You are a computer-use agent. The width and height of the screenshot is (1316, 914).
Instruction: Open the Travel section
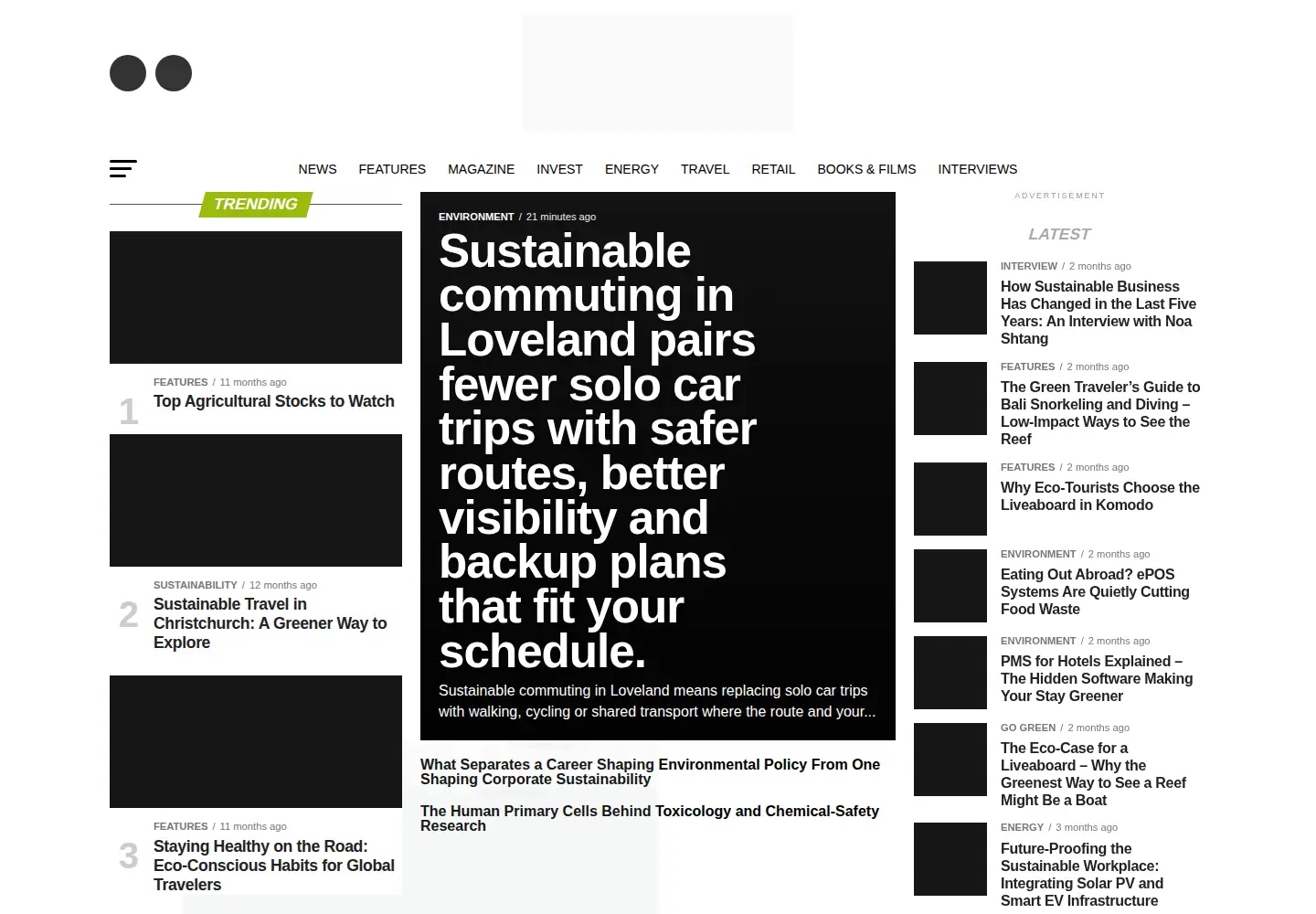coord(705,169)
